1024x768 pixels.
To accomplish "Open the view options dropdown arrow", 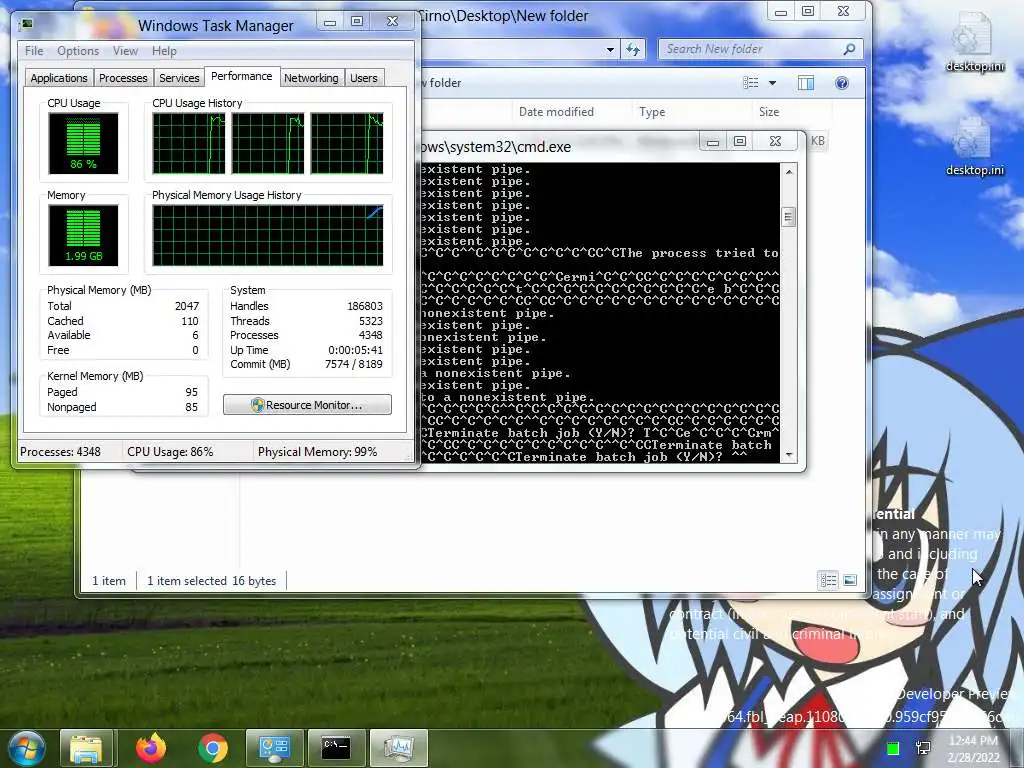I will [x=773, y=83].
